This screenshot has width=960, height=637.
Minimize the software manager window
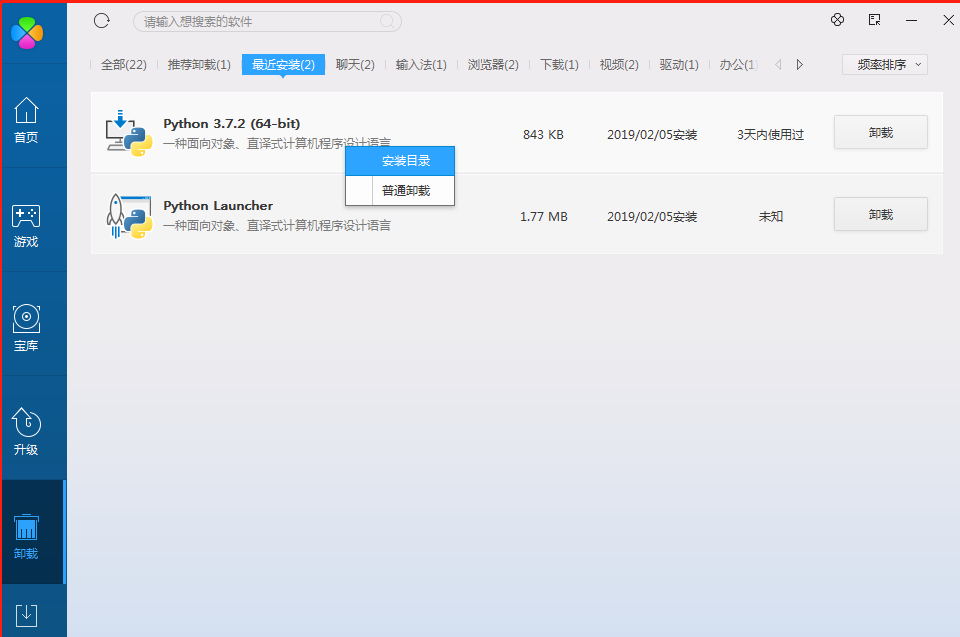(912, 20)
